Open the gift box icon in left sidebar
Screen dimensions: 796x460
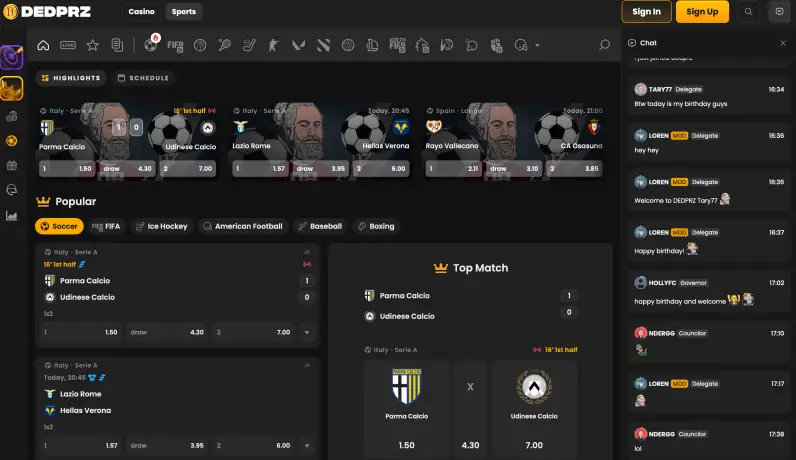point(12,165)
